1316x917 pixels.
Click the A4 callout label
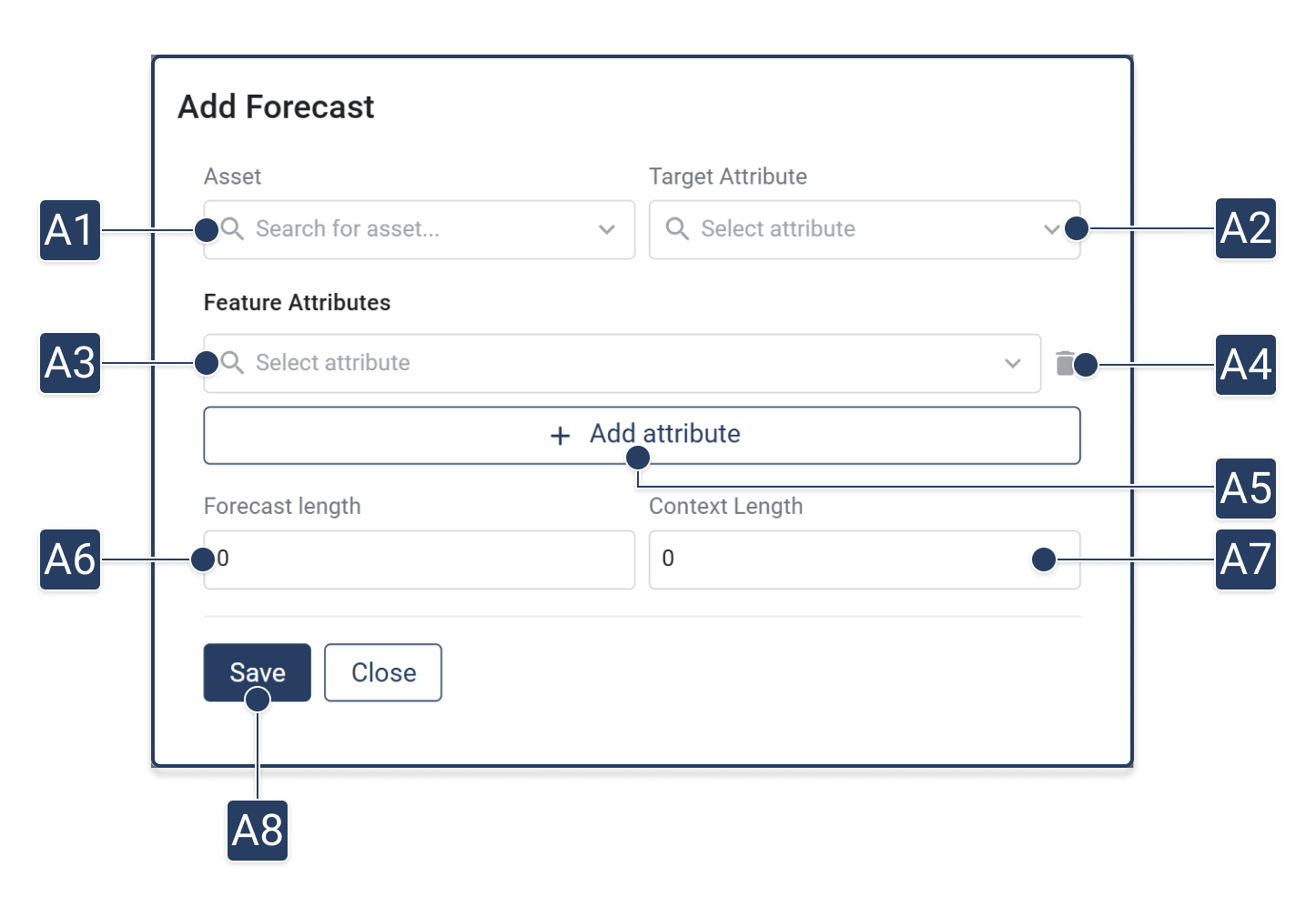coord(1245,365)
